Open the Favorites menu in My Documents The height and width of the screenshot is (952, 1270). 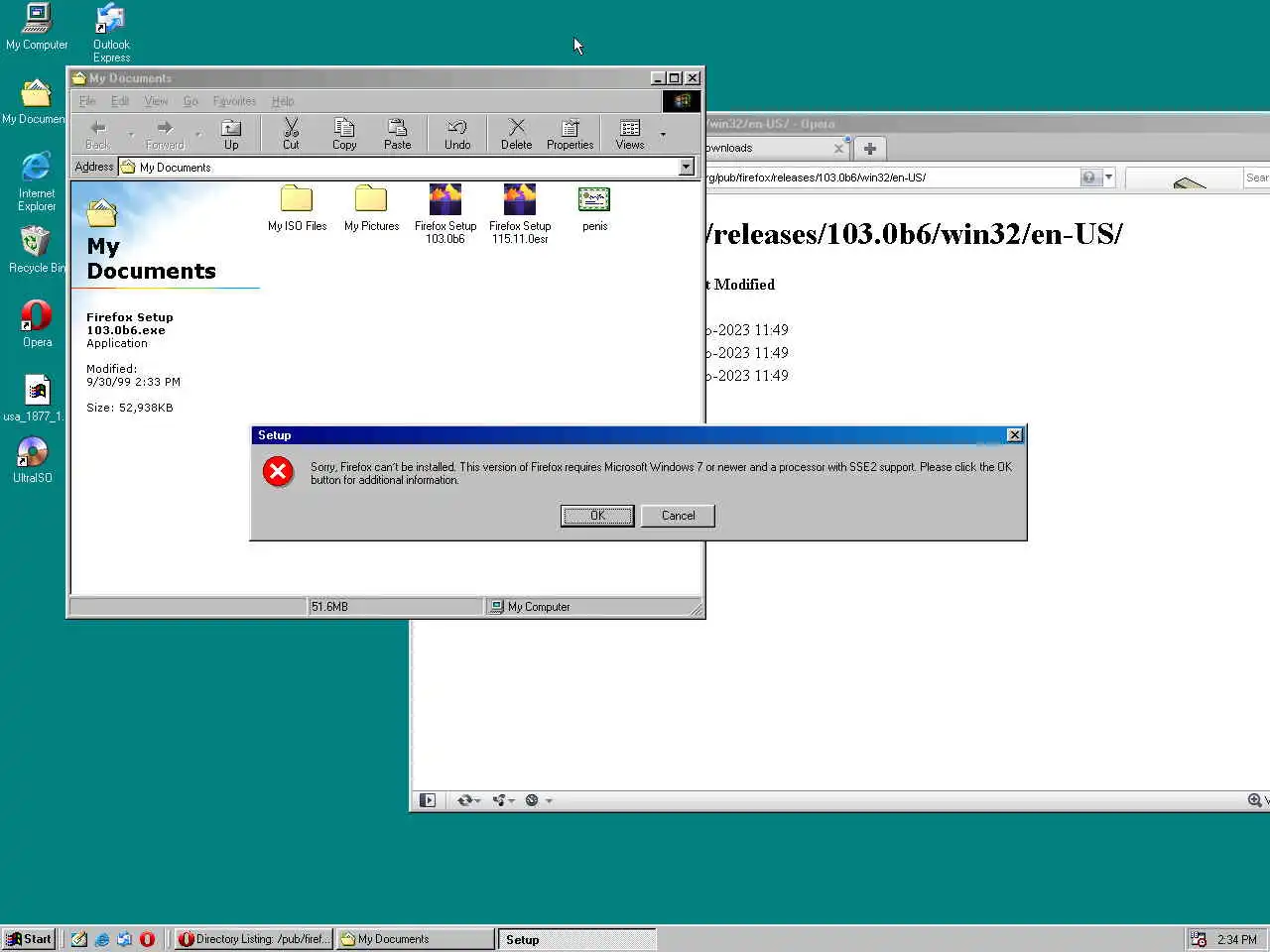(234, 101)
